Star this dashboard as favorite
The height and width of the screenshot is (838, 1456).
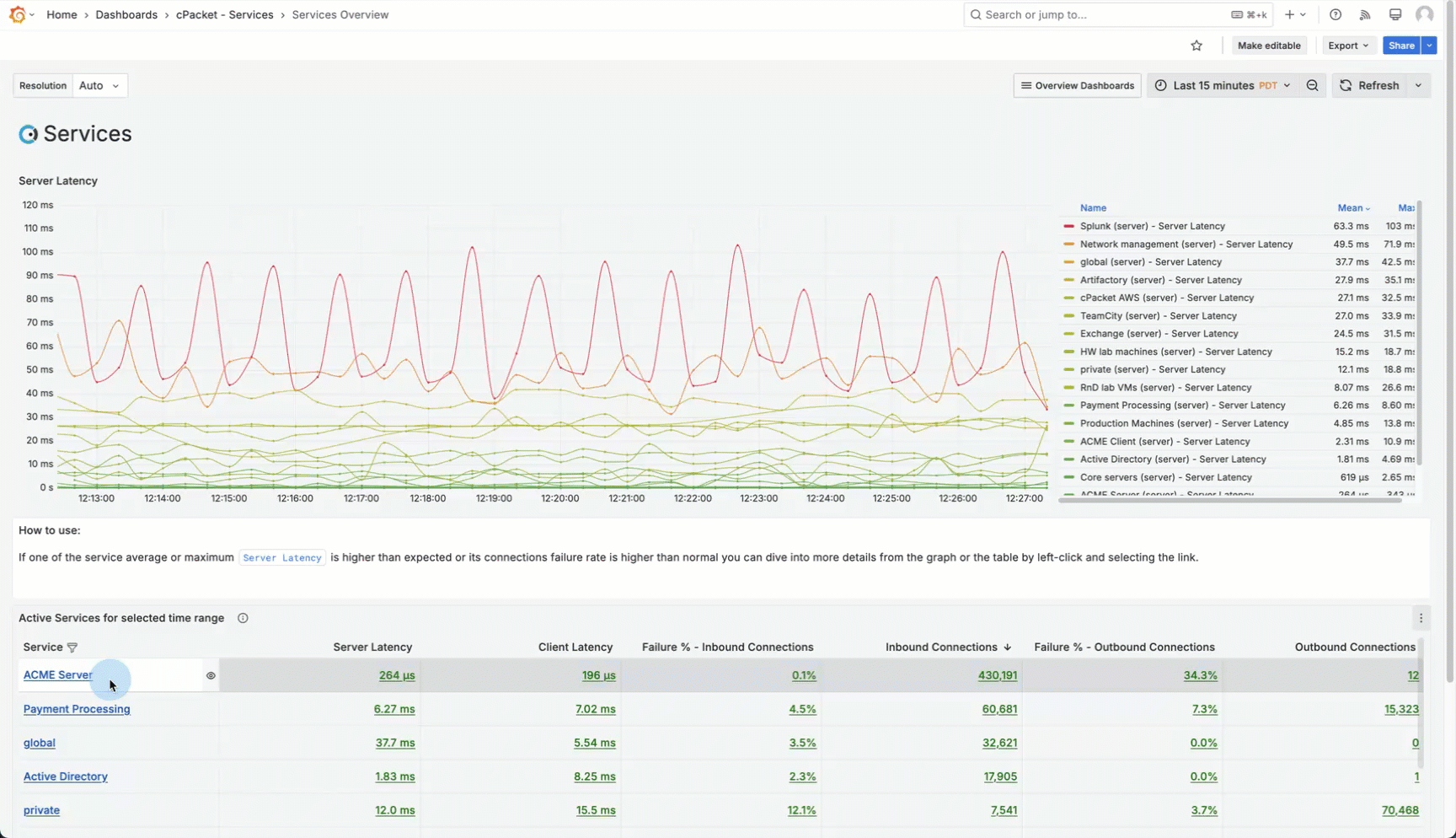1196,46
